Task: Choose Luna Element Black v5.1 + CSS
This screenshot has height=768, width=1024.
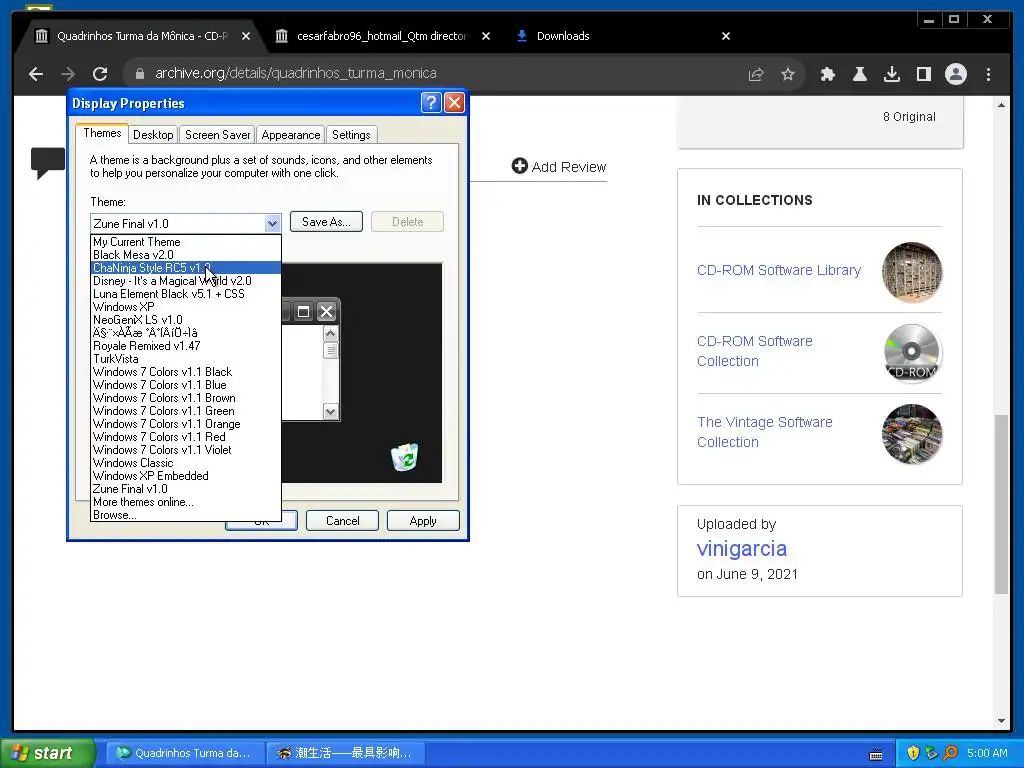Action: [185, 294]
